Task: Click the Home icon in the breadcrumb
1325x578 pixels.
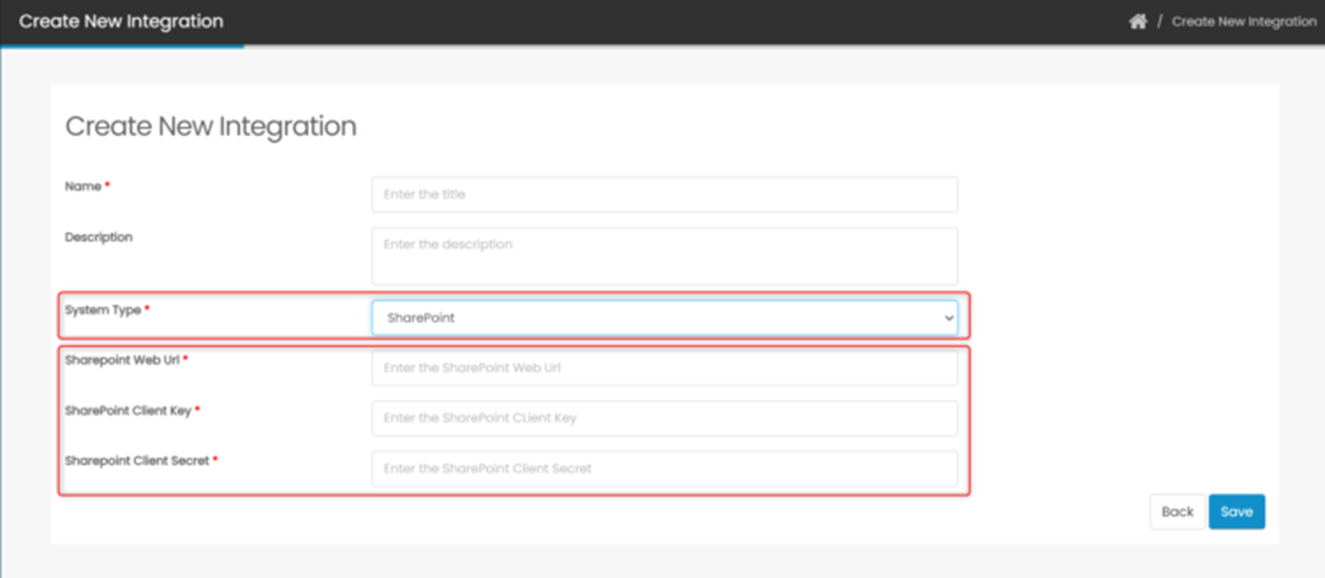Action: [1137, 21]
